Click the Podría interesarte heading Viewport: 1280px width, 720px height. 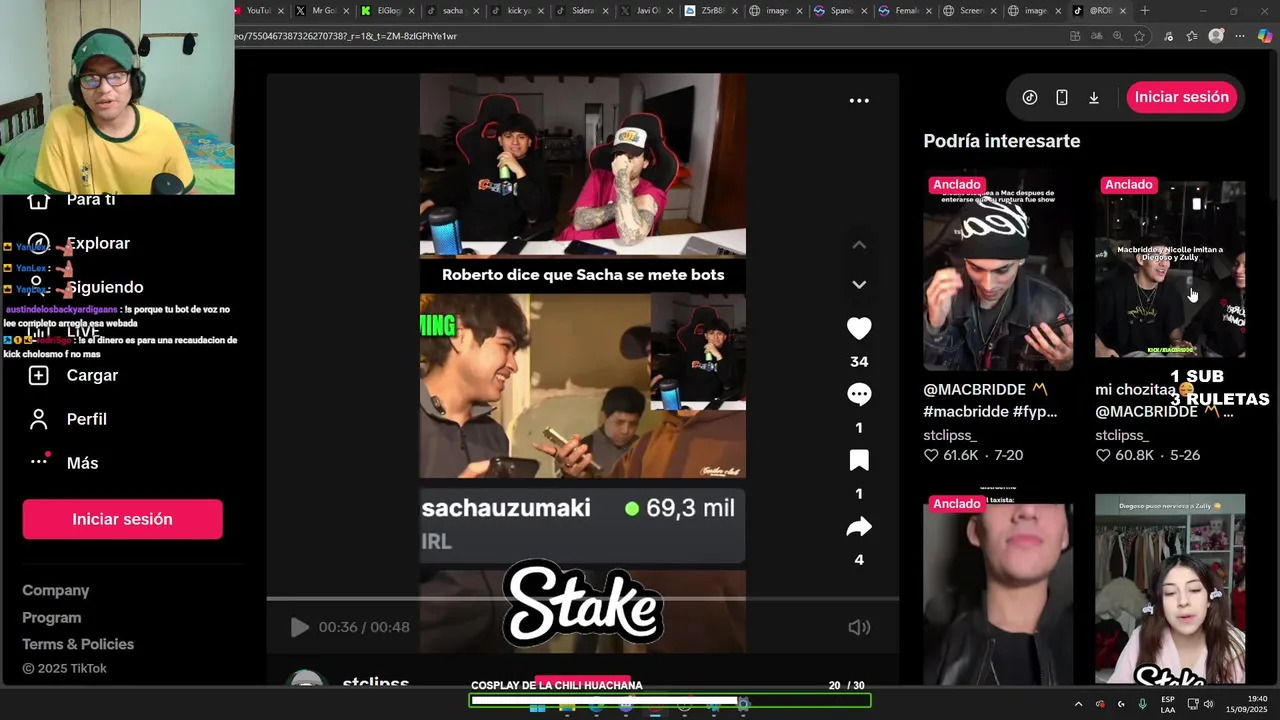click(1002, 141)
